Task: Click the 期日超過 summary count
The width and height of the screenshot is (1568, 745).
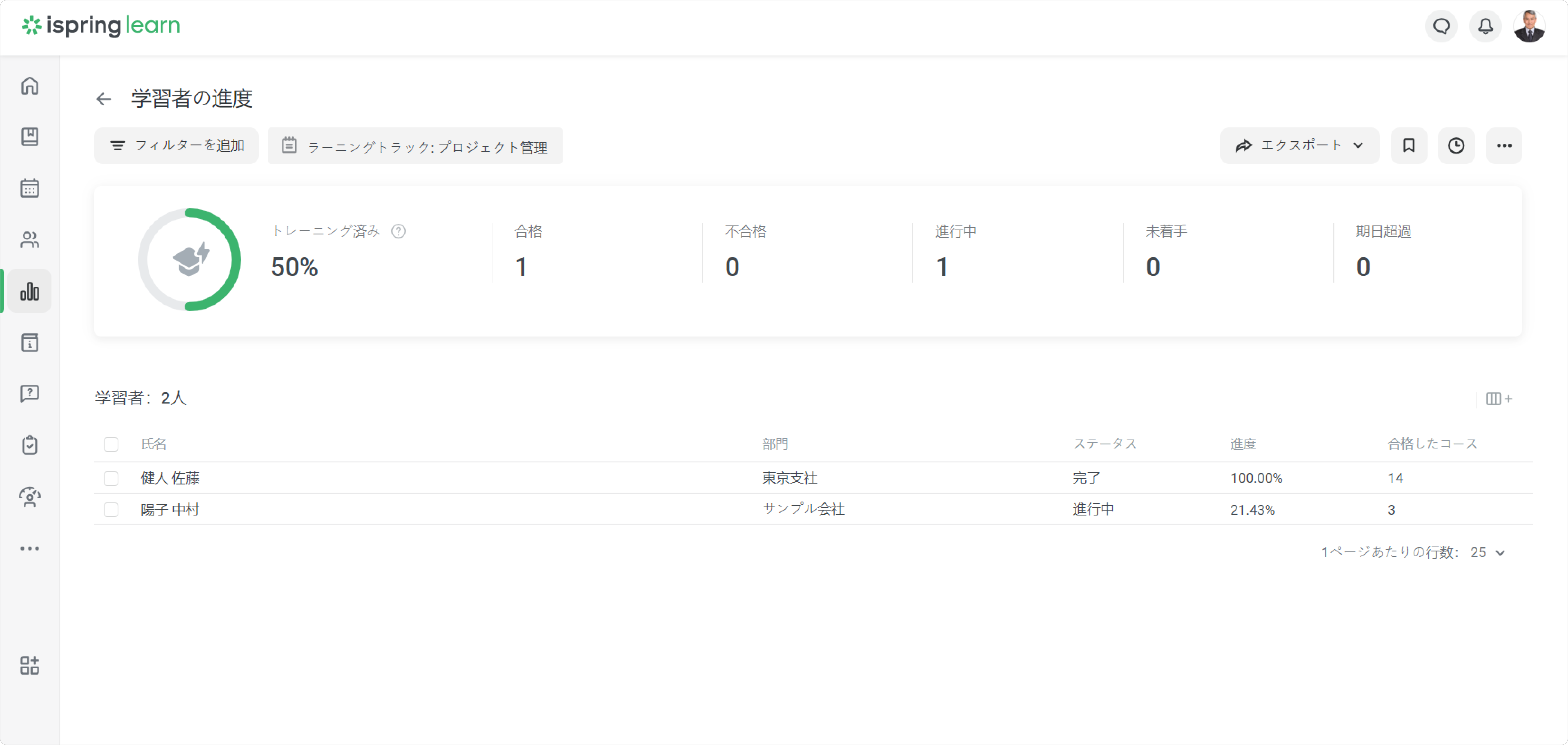Action: tap(1364, 267)
